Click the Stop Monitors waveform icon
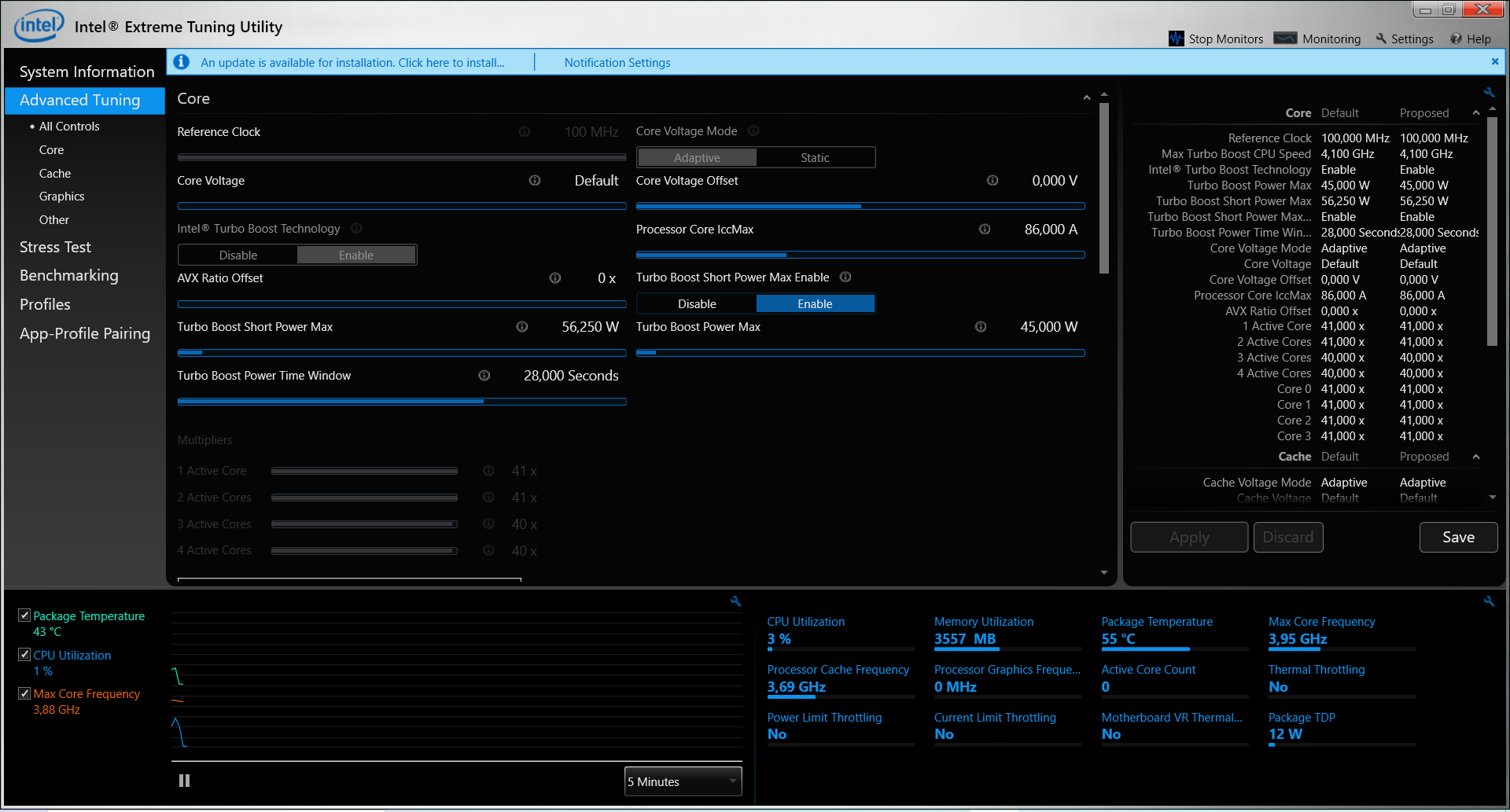 pyautogui.click(x=1176, y=39)
